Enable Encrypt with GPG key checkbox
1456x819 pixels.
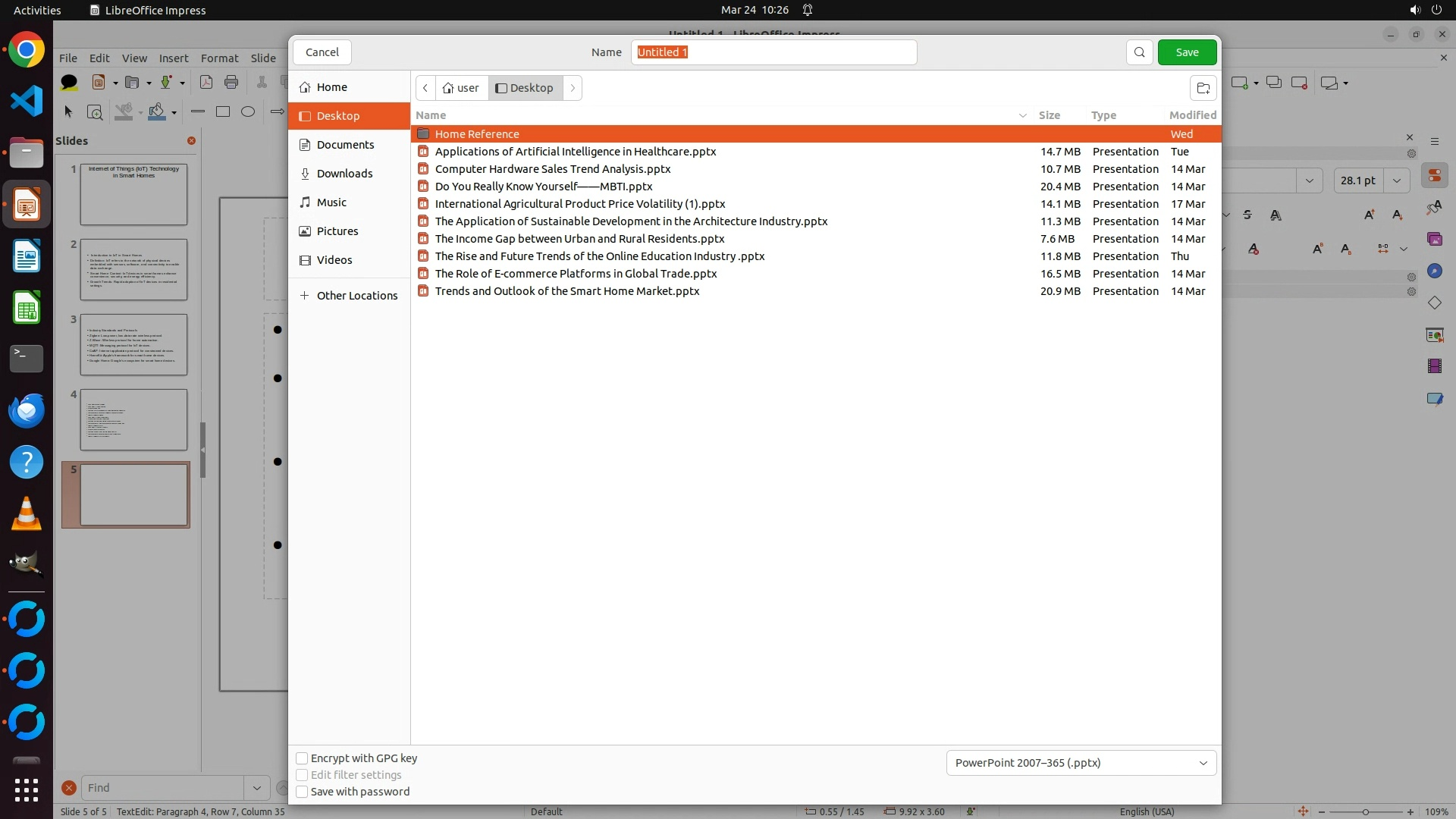[302, 758]
